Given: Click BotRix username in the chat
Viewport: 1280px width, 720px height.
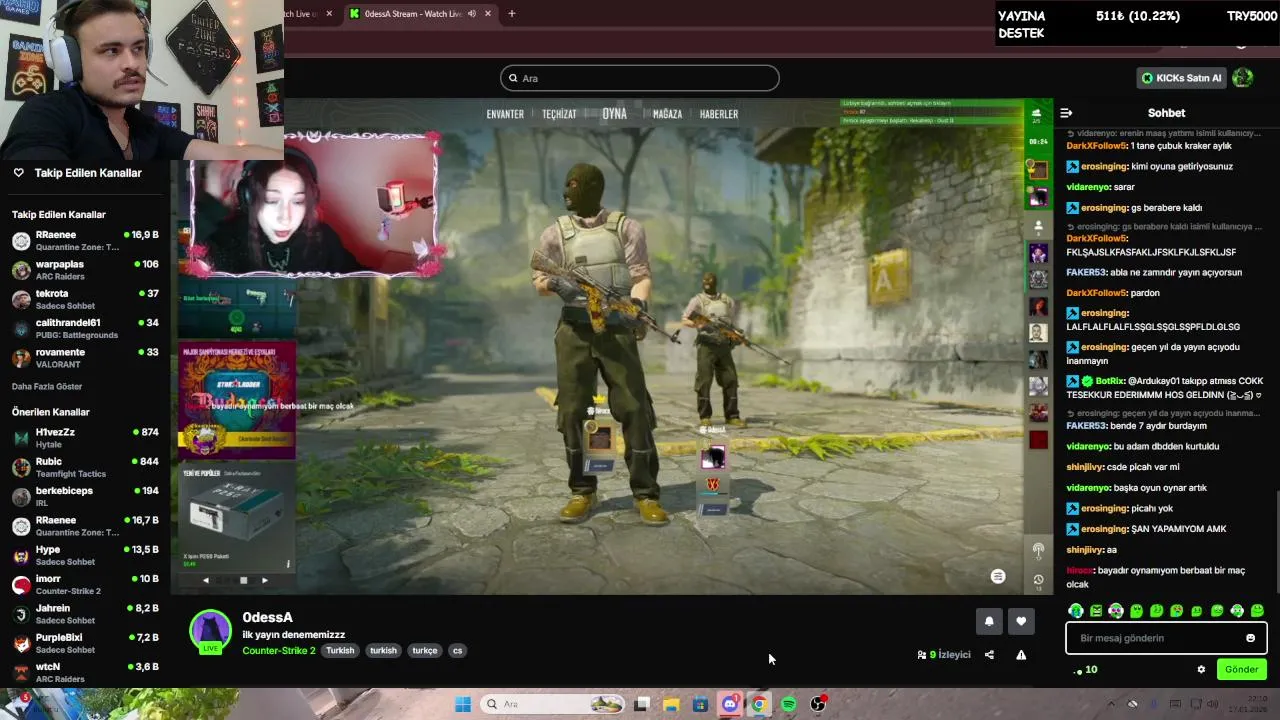Looking at the screenshot, I should coord(1111,381).
